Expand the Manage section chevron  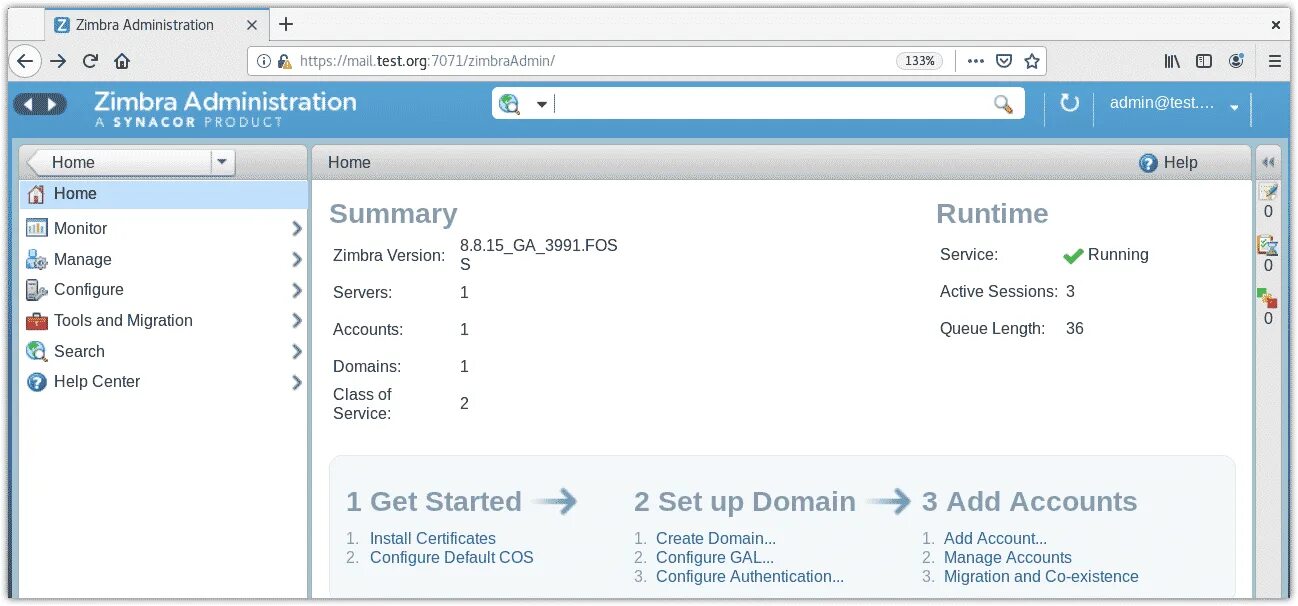[296, 260]
